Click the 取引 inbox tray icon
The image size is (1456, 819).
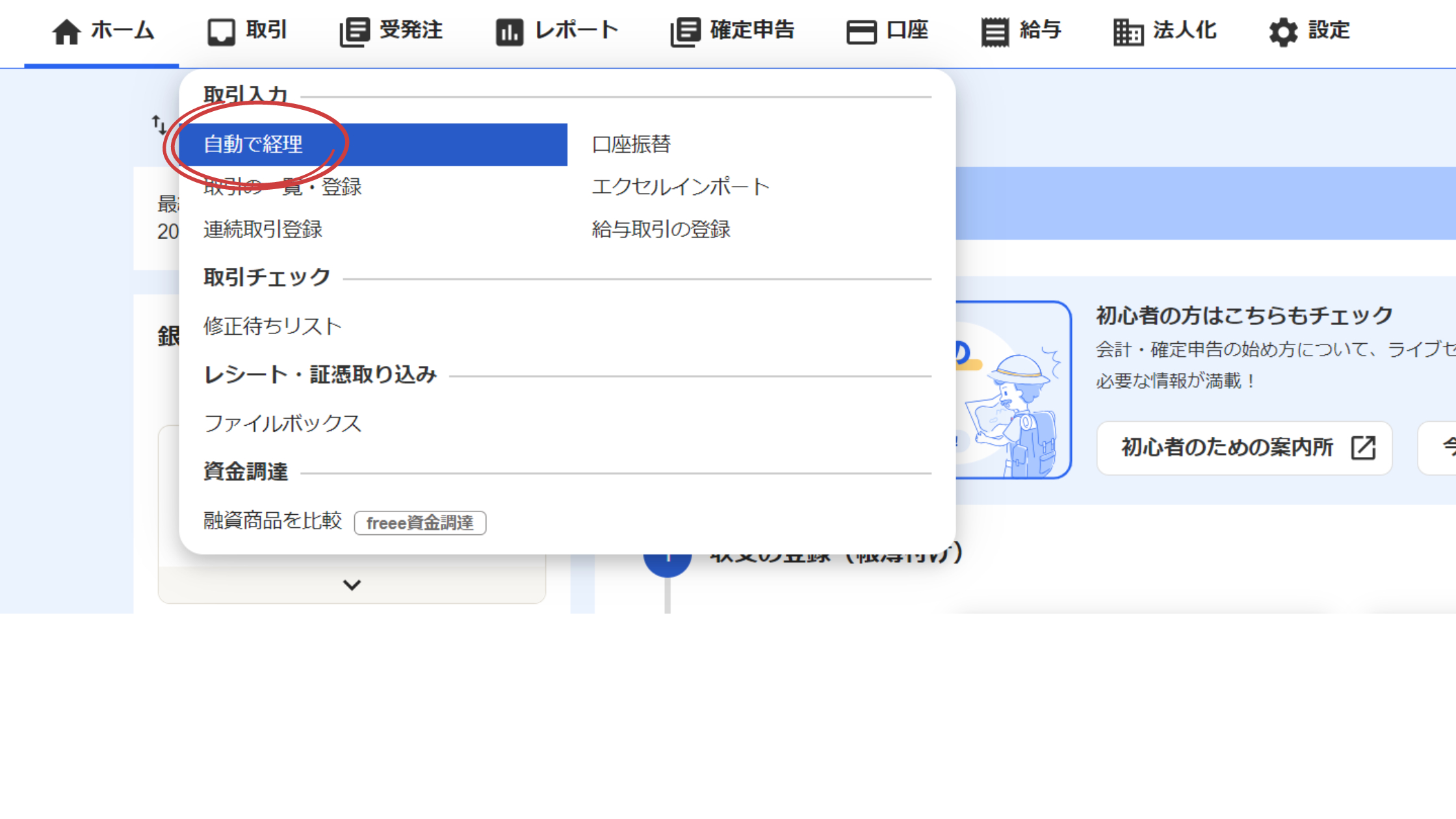pos(221,31)
